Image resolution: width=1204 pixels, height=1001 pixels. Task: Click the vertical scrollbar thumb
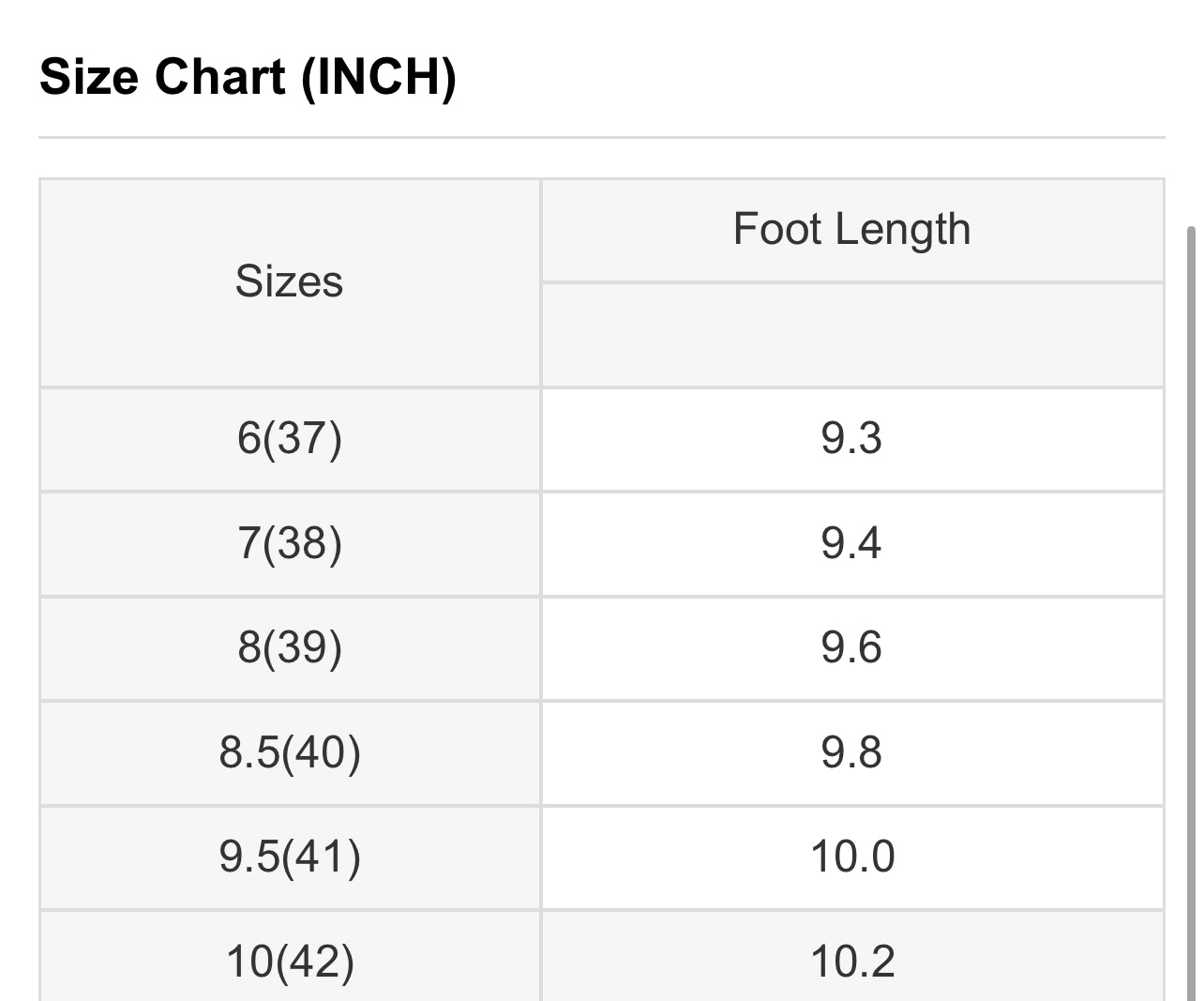[1191, 610]
